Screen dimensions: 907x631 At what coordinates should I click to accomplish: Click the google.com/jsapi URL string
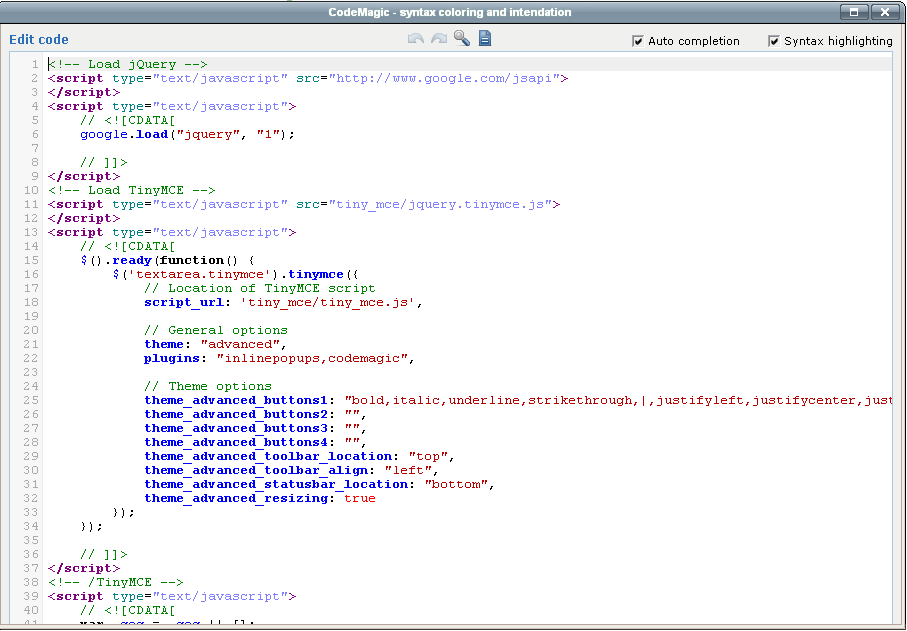point(444,78)
